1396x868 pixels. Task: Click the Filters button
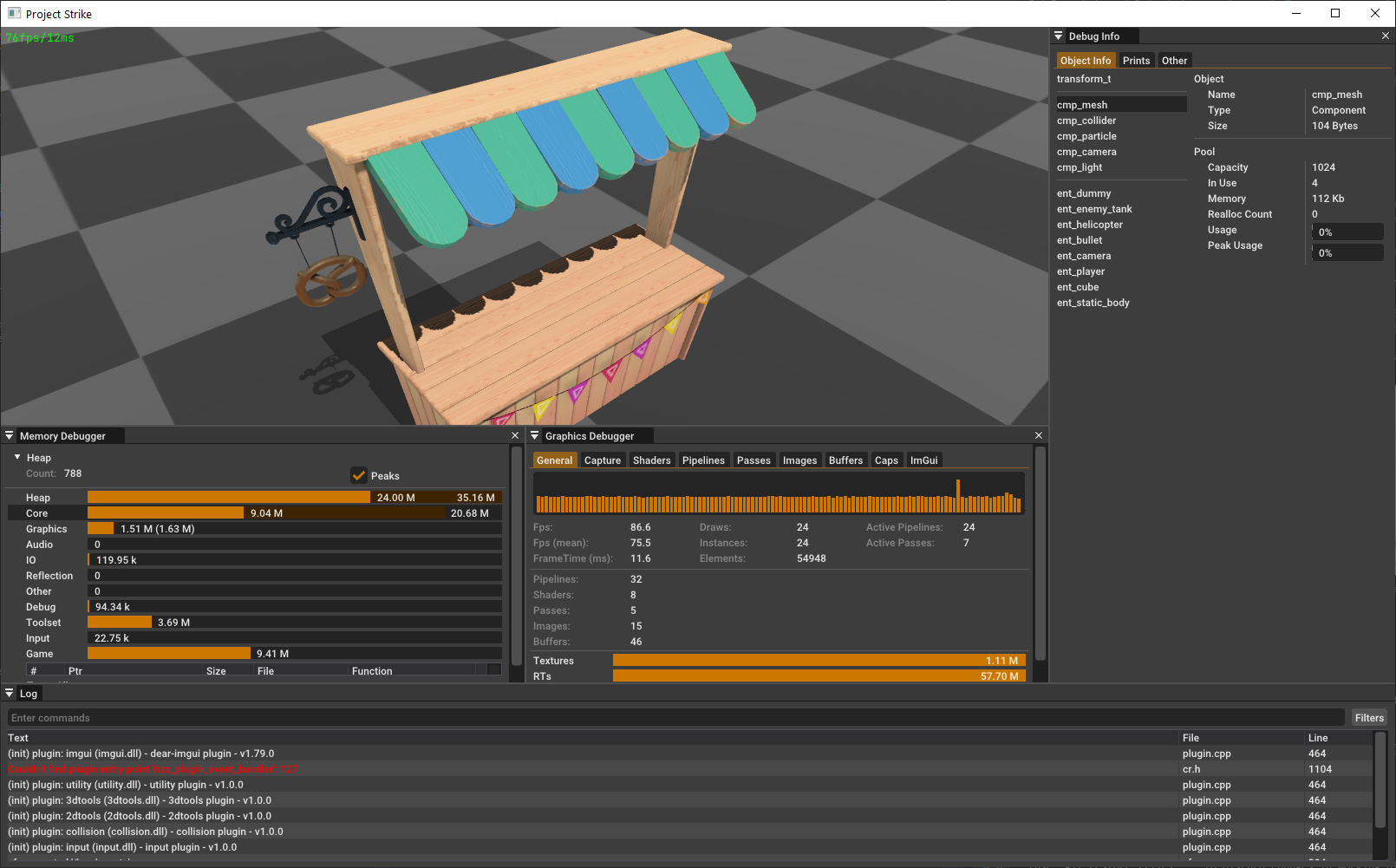[1369, 717]
